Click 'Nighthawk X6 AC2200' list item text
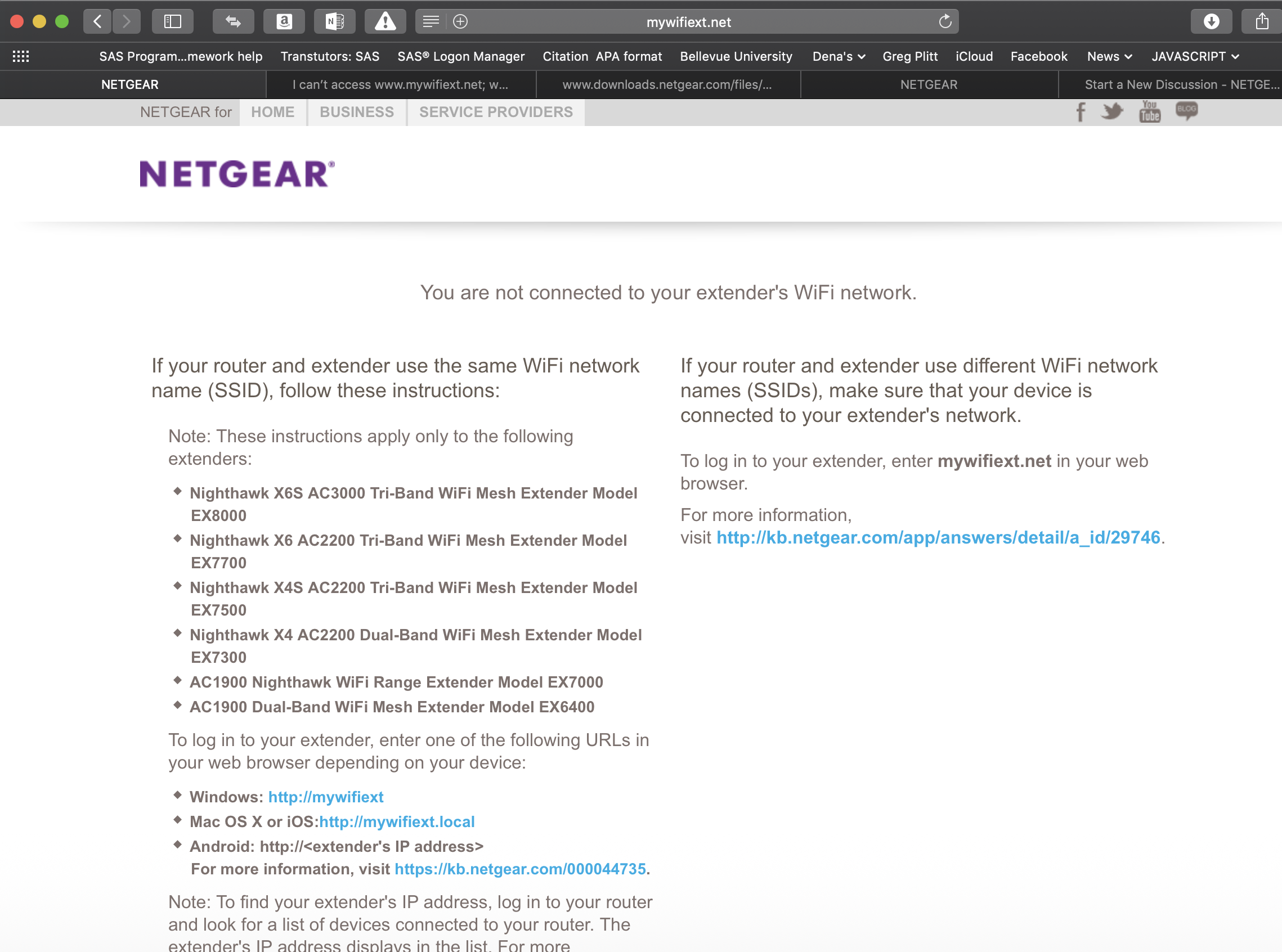Viewport: 1282px width, 952px height. coord(408,551)
